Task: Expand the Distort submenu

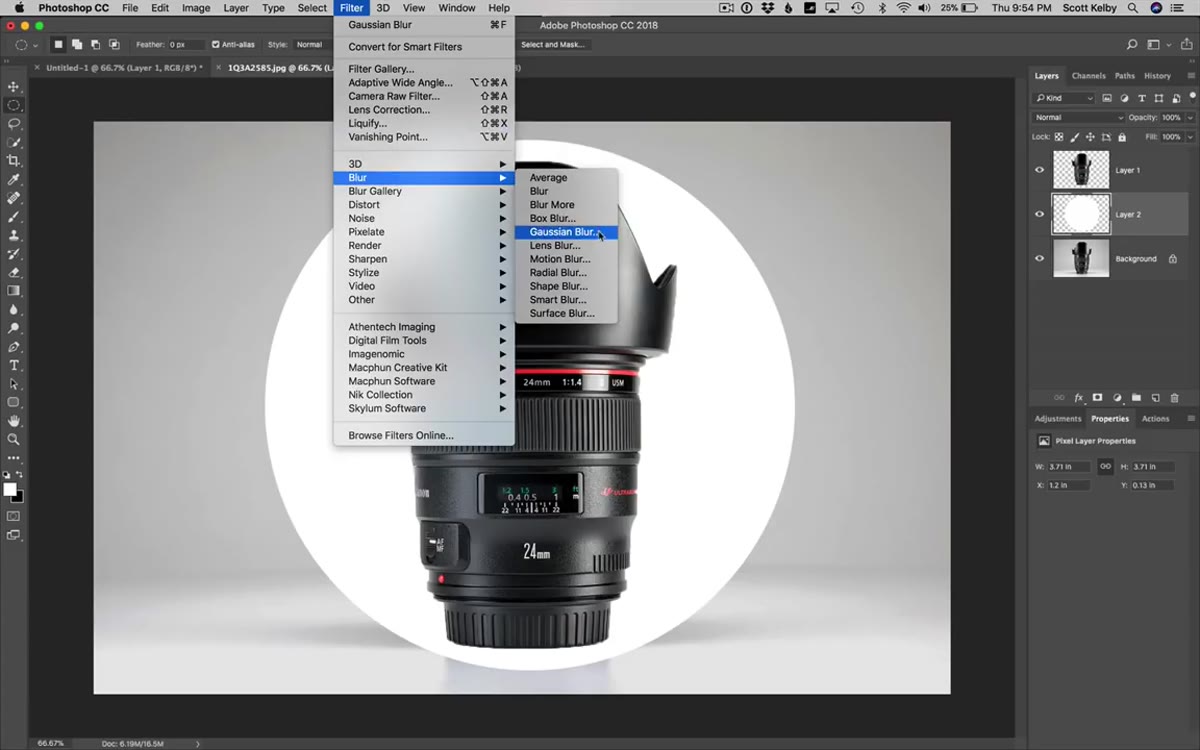Action: tap(424, 205)
